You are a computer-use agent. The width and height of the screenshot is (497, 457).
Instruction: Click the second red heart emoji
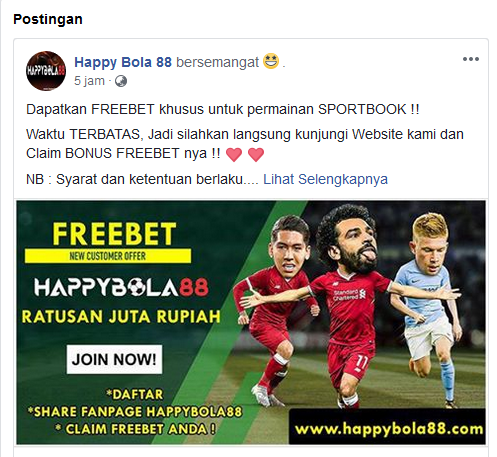click(x=256, y=154)
